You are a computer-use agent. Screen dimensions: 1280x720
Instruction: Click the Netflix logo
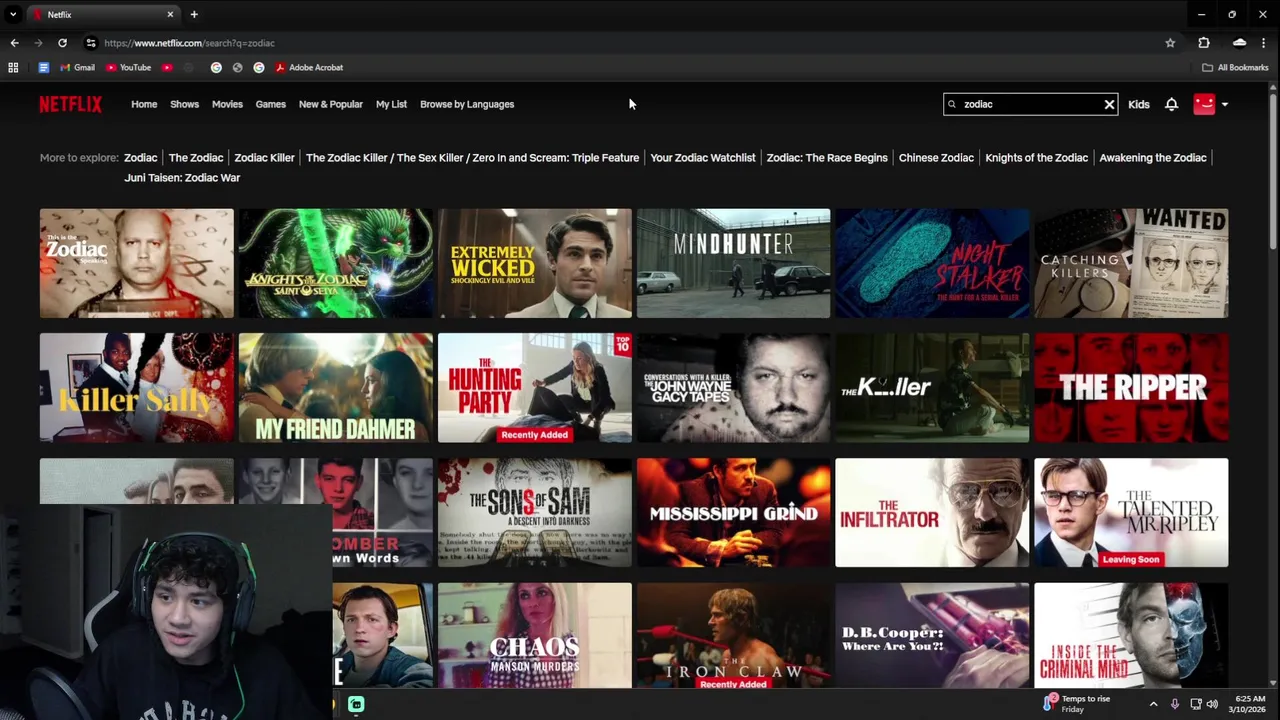pyautogui.click(x=70, y=104)
